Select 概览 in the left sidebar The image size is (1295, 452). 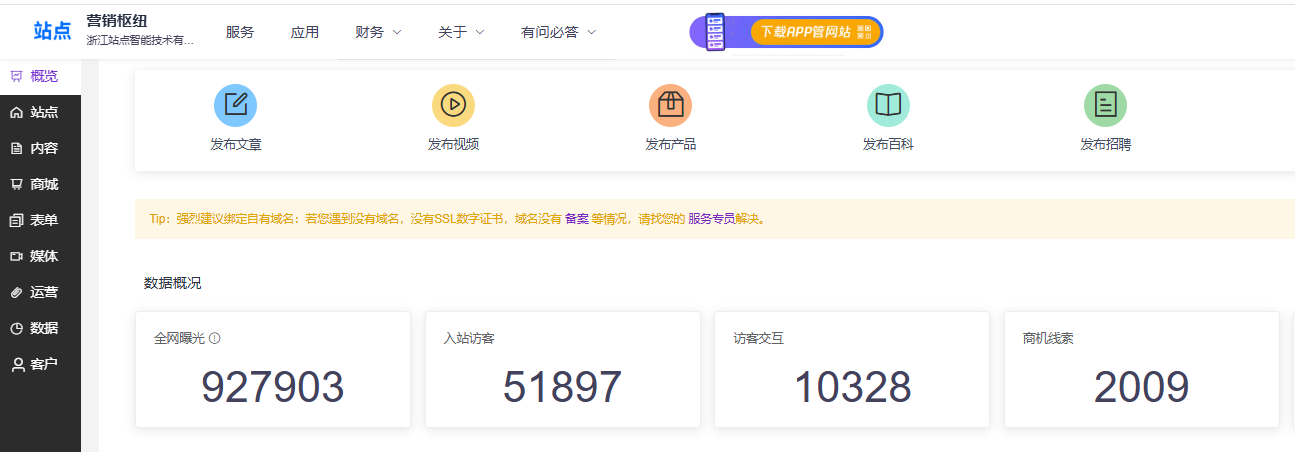[40, 76]
